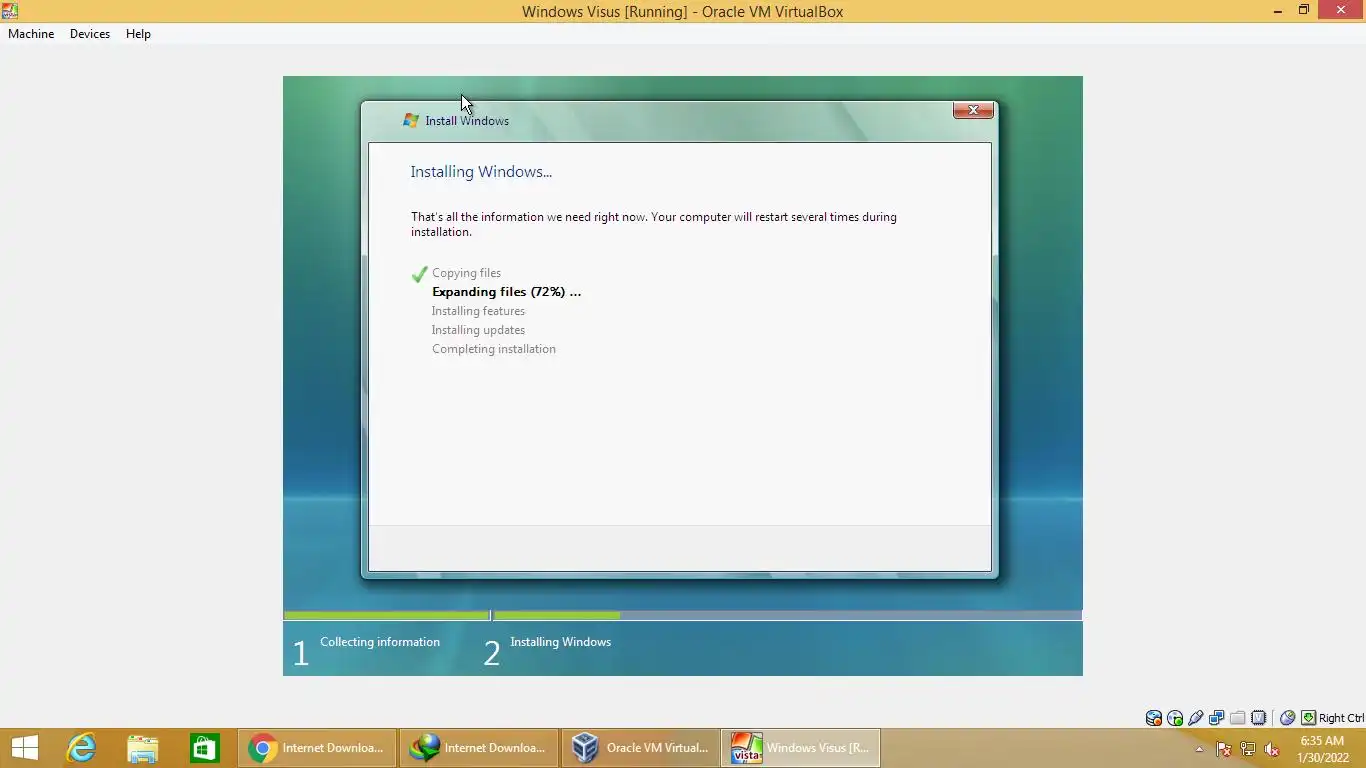This screenshot has width=1366, height=768.
Task: Open Action Center flag tray icon
Action: [x=1224, y=749]
